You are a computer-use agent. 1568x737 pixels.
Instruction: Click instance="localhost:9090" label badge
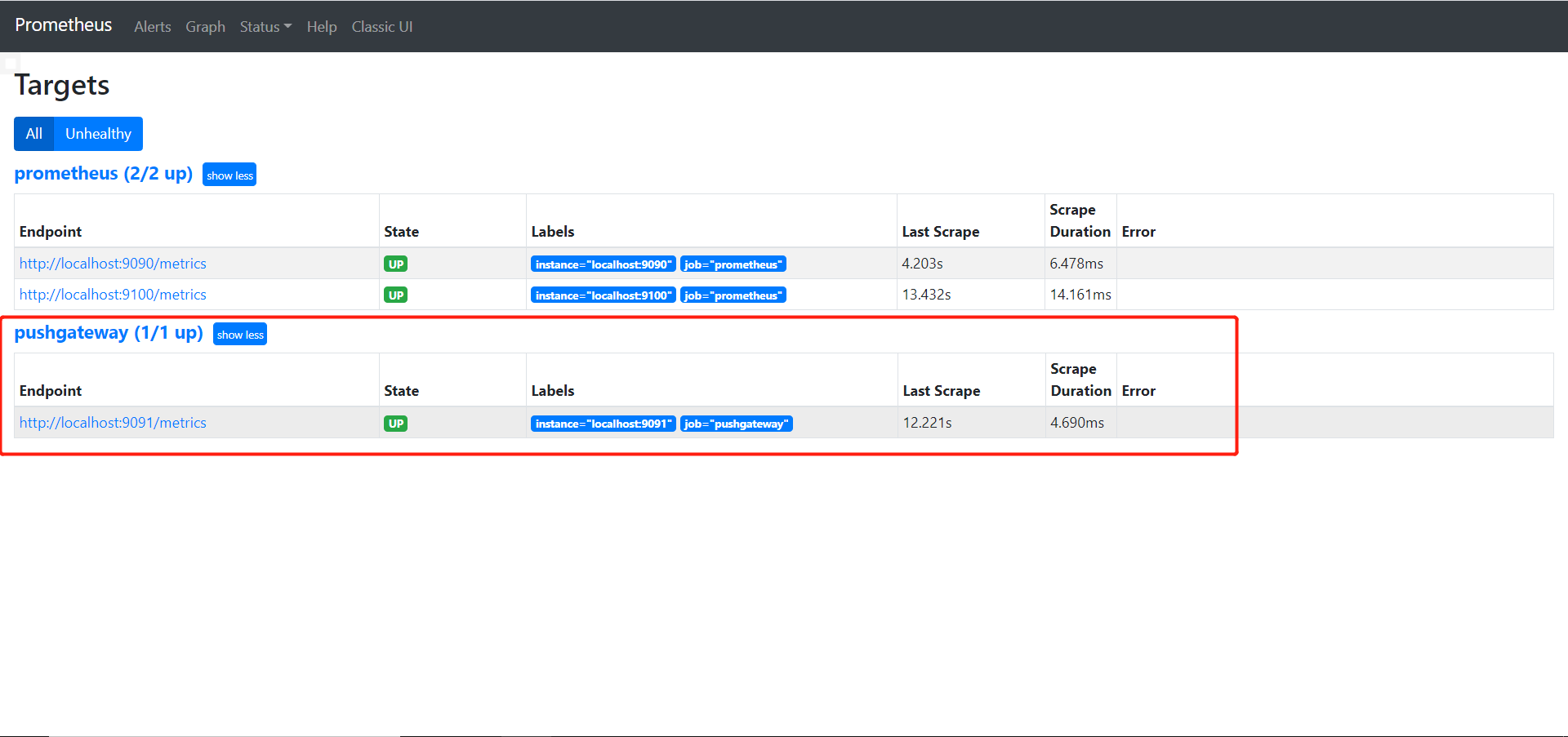tap(604, 264)
